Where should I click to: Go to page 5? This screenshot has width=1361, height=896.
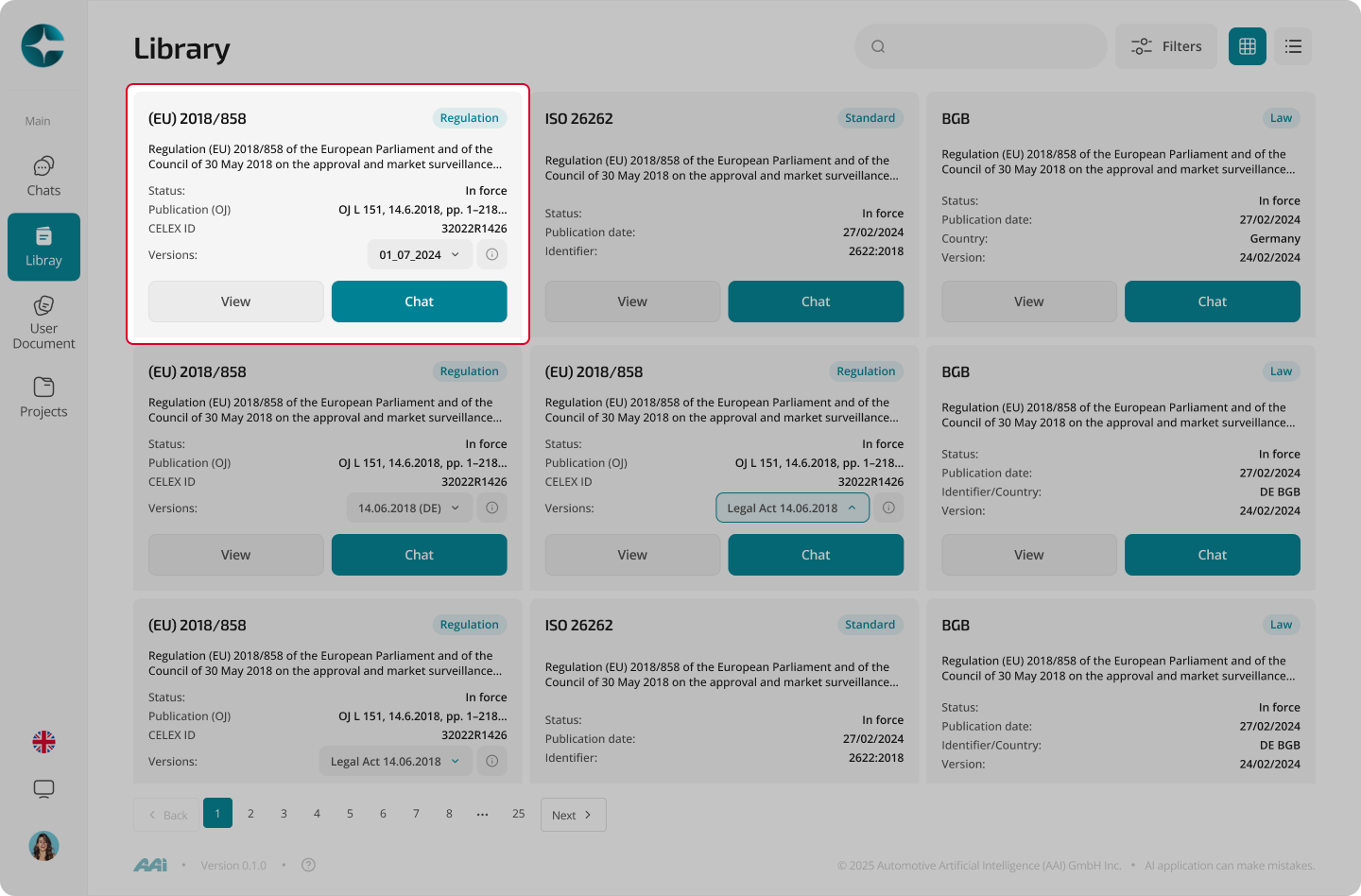coord(350,813)
